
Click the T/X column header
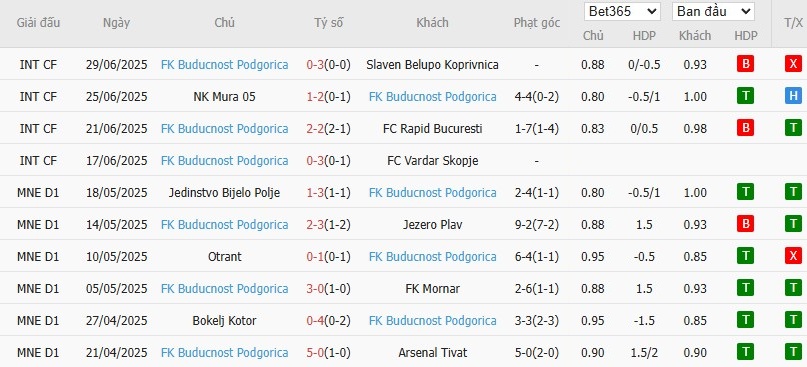click(x=793, y=23)
